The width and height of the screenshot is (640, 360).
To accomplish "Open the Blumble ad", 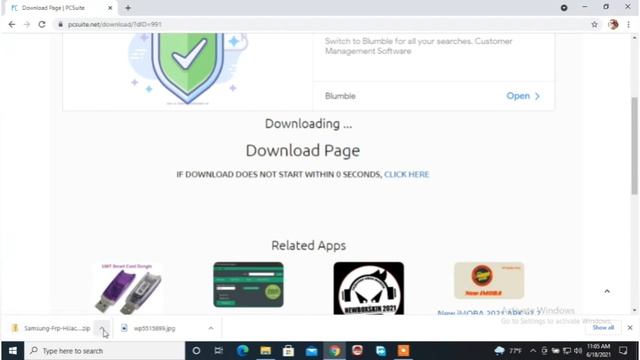I will 523,96.
